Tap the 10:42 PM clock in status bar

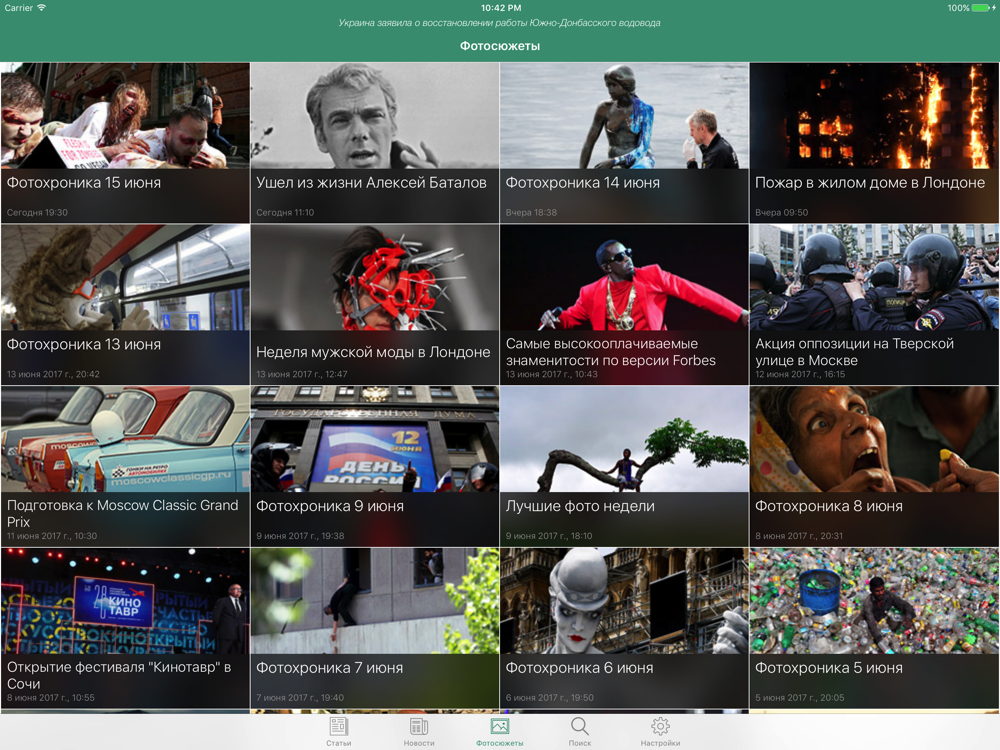pyautogui.click(x=501, y=8)
